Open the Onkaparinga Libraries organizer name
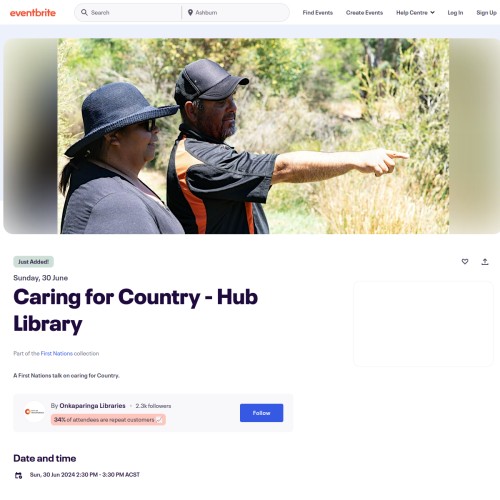This screenshot has width=500, height=500. 92,406
